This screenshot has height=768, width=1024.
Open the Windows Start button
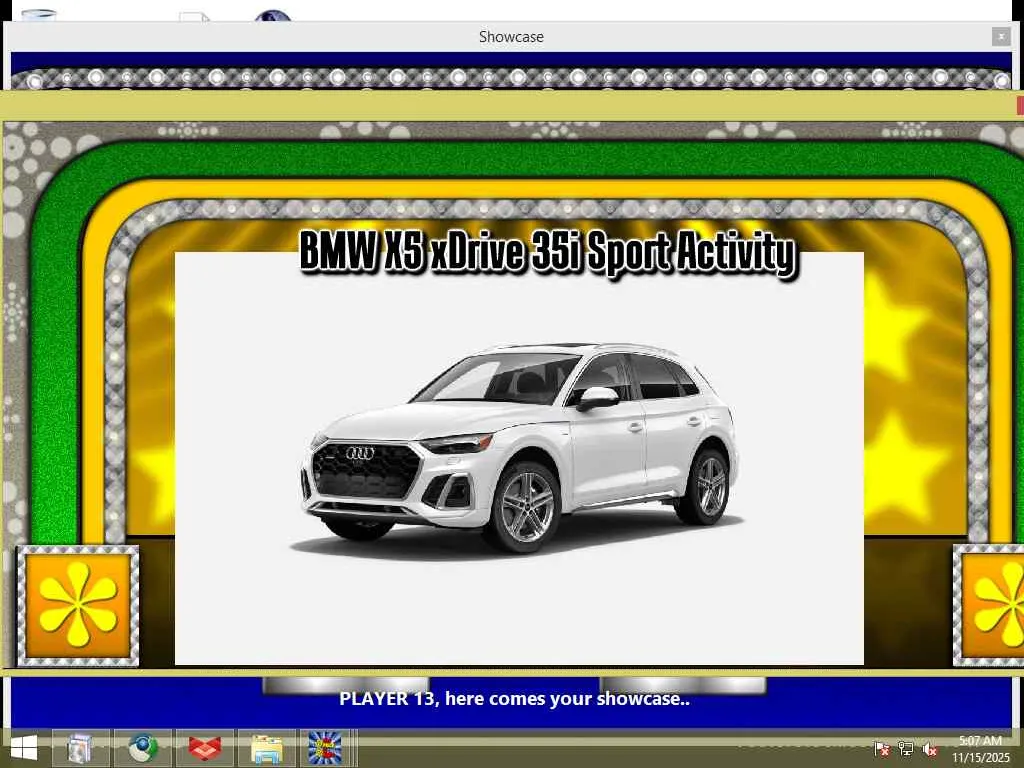[24, 748]
